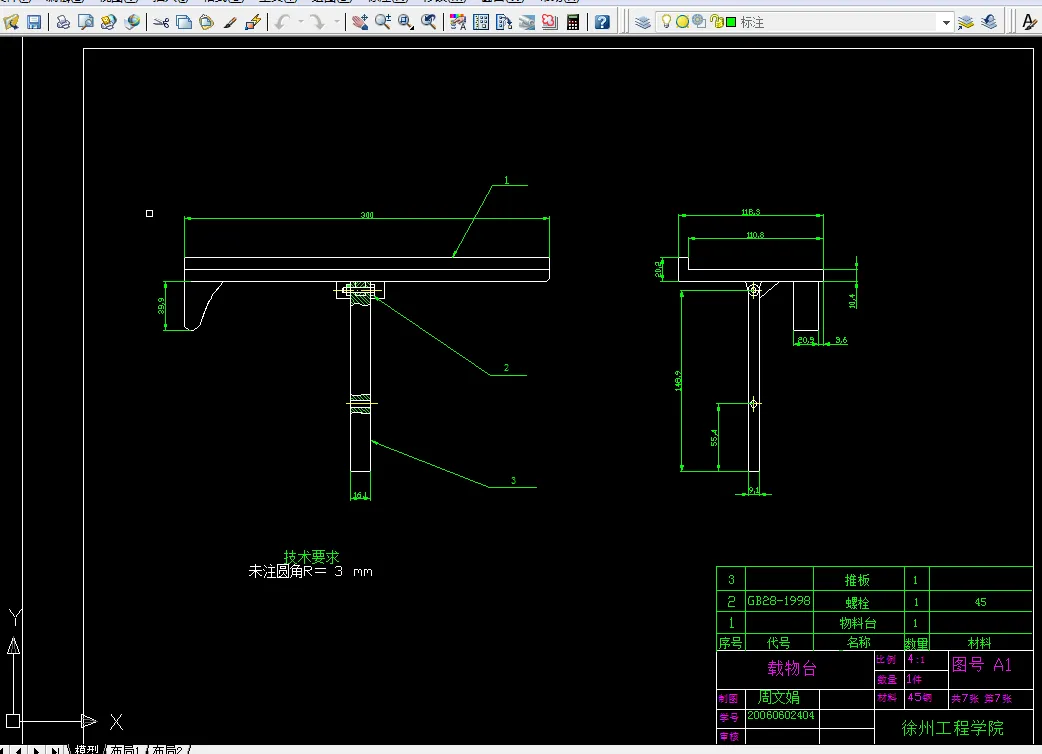Click the Zoom Previous icon

pyautogui.click(x=429, y=22)
